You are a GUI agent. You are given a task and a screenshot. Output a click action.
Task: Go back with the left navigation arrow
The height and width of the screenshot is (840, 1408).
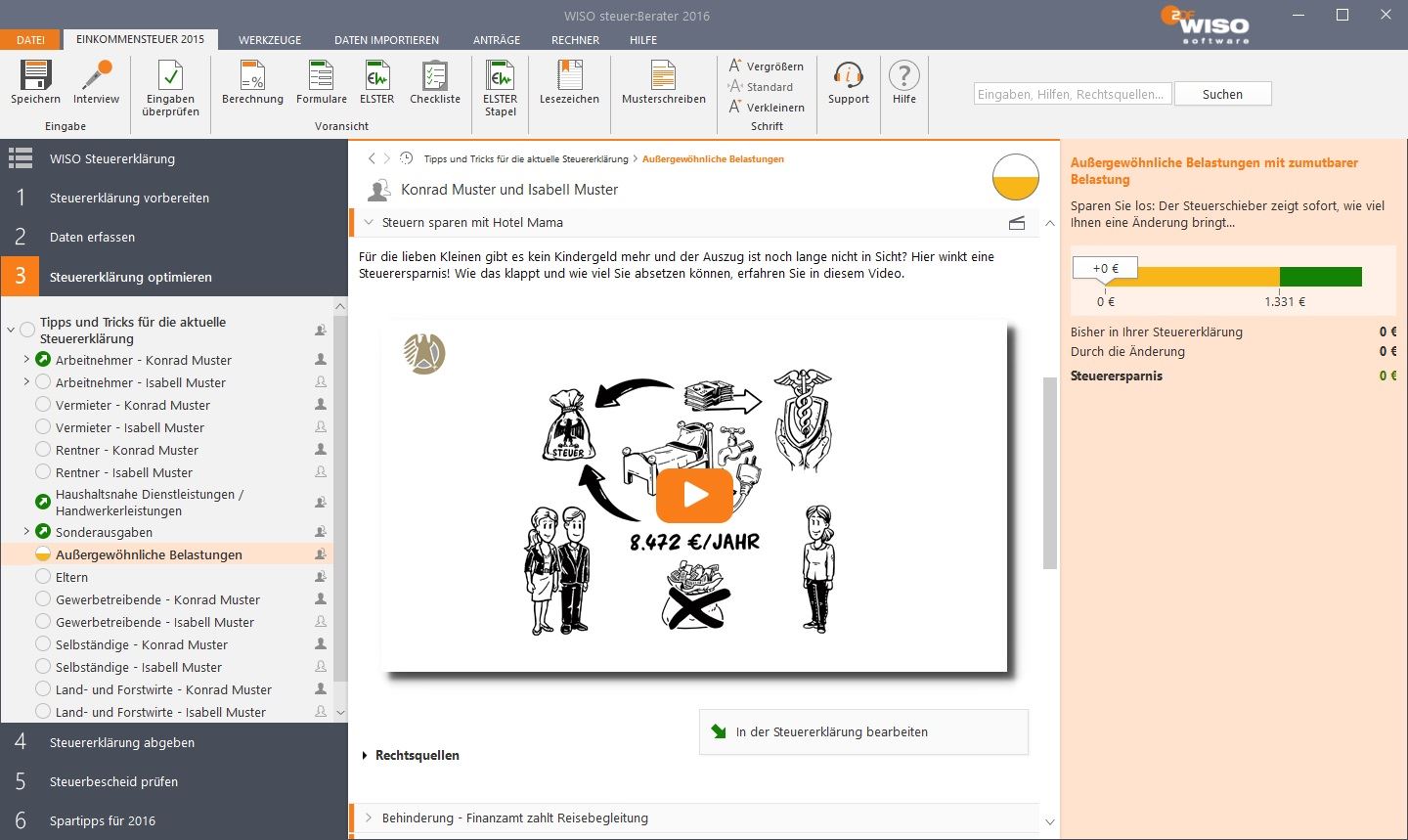pos(372,158)
